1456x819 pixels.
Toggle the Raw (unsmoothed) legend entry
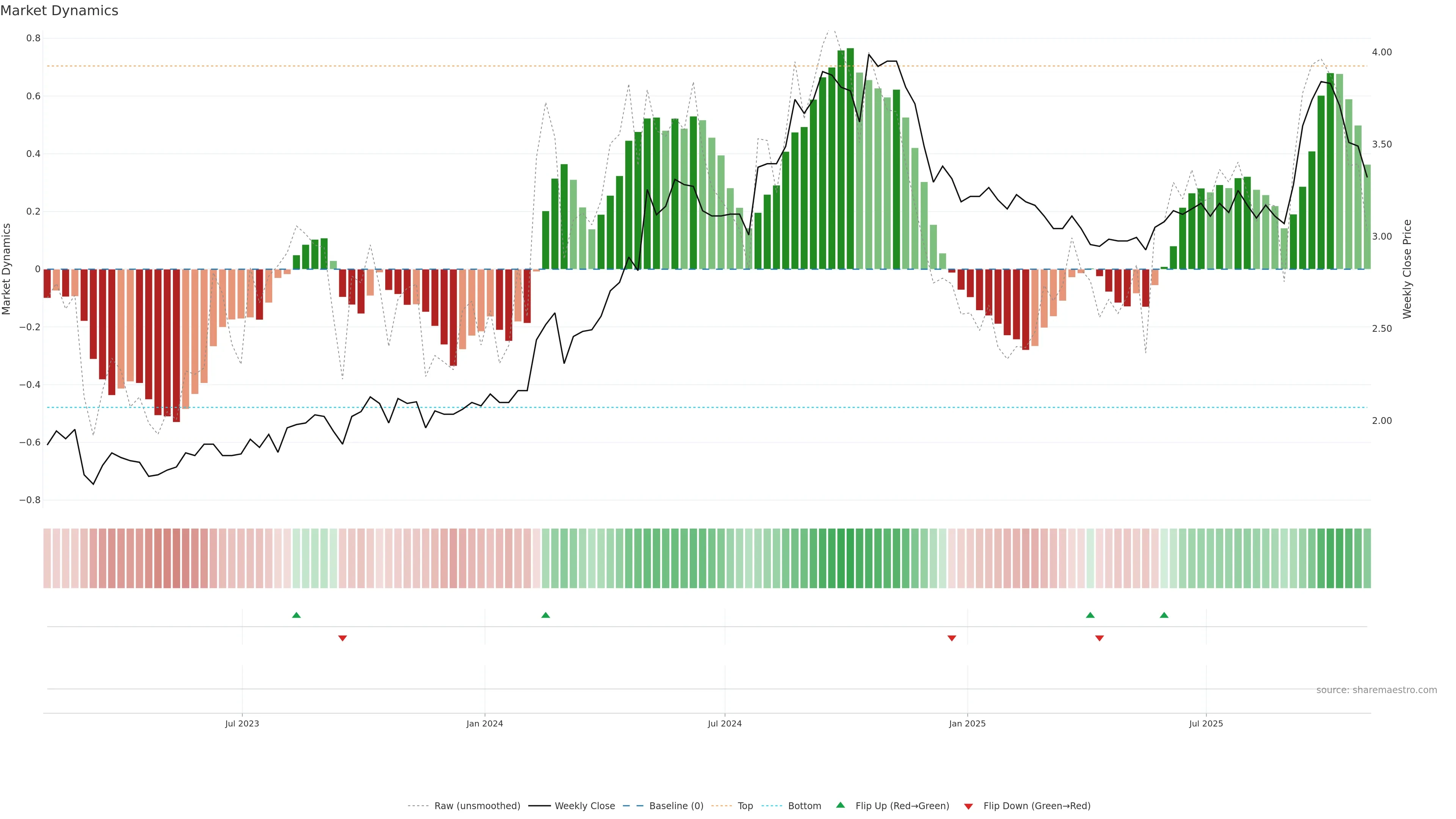pyautogui.click(x=477, y=806)
